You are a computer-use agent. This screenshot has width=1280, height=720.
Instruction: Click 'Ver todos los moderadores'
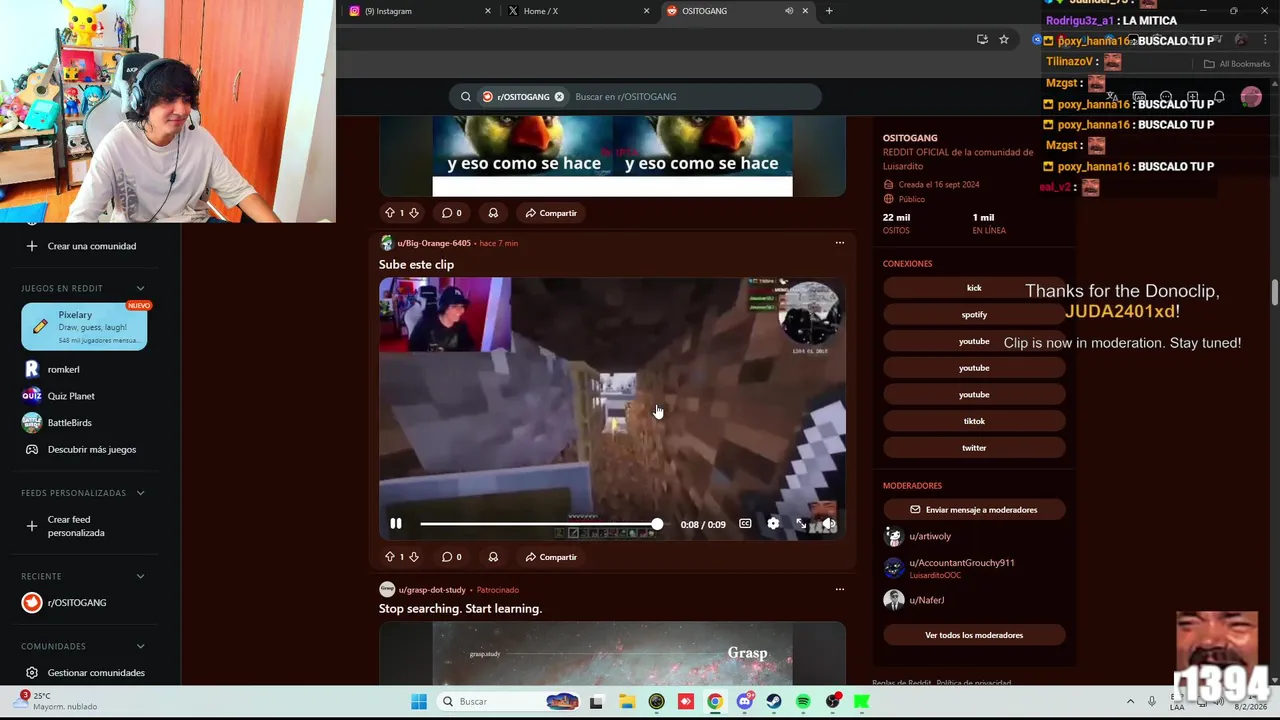[974, 636]
